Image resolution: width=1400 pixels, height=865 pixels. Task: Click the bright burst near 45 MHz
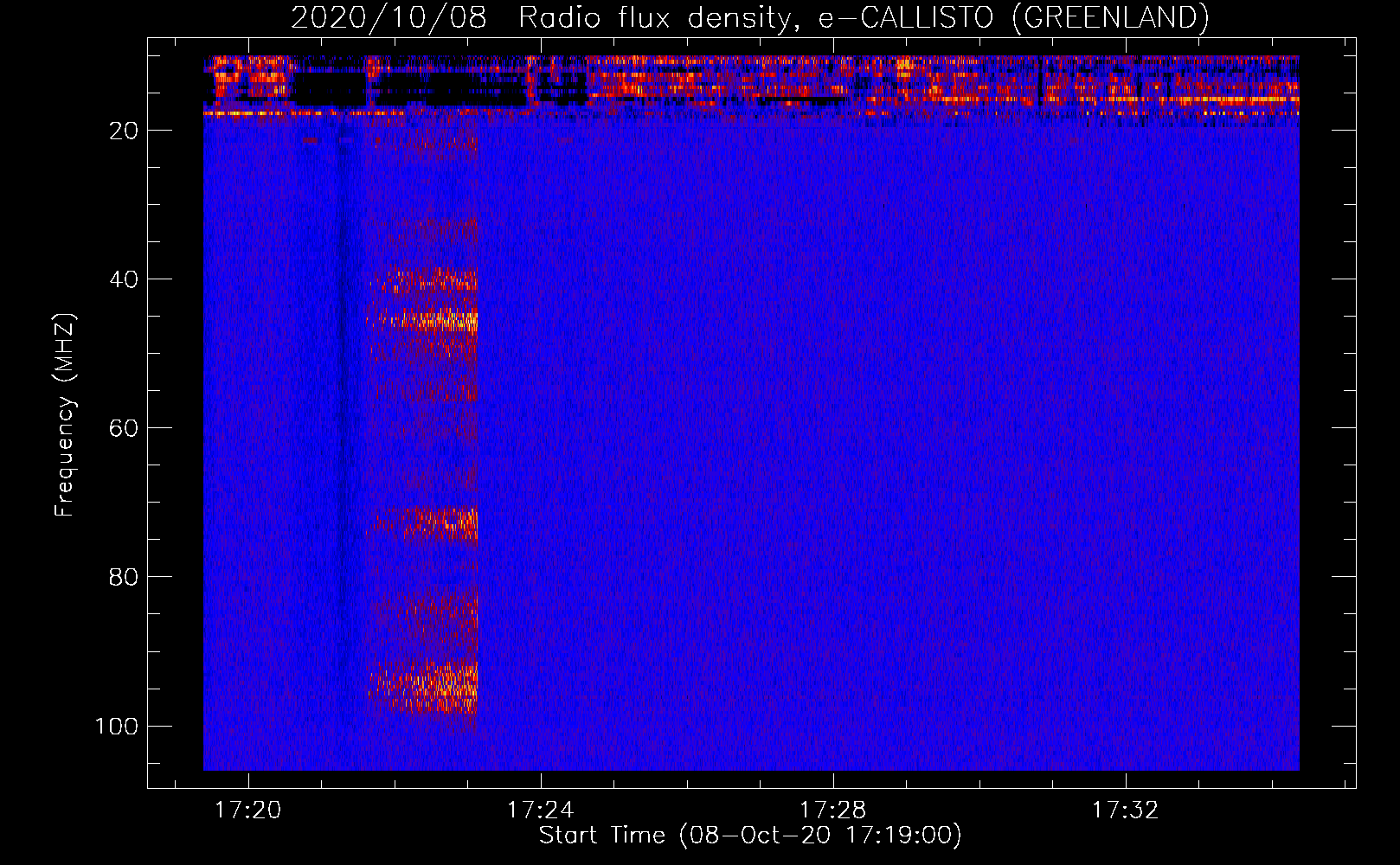coord(424,320)
